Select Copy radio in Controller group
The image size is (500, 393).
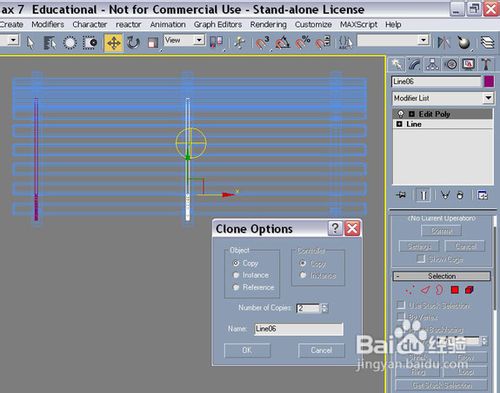(303, 264)
